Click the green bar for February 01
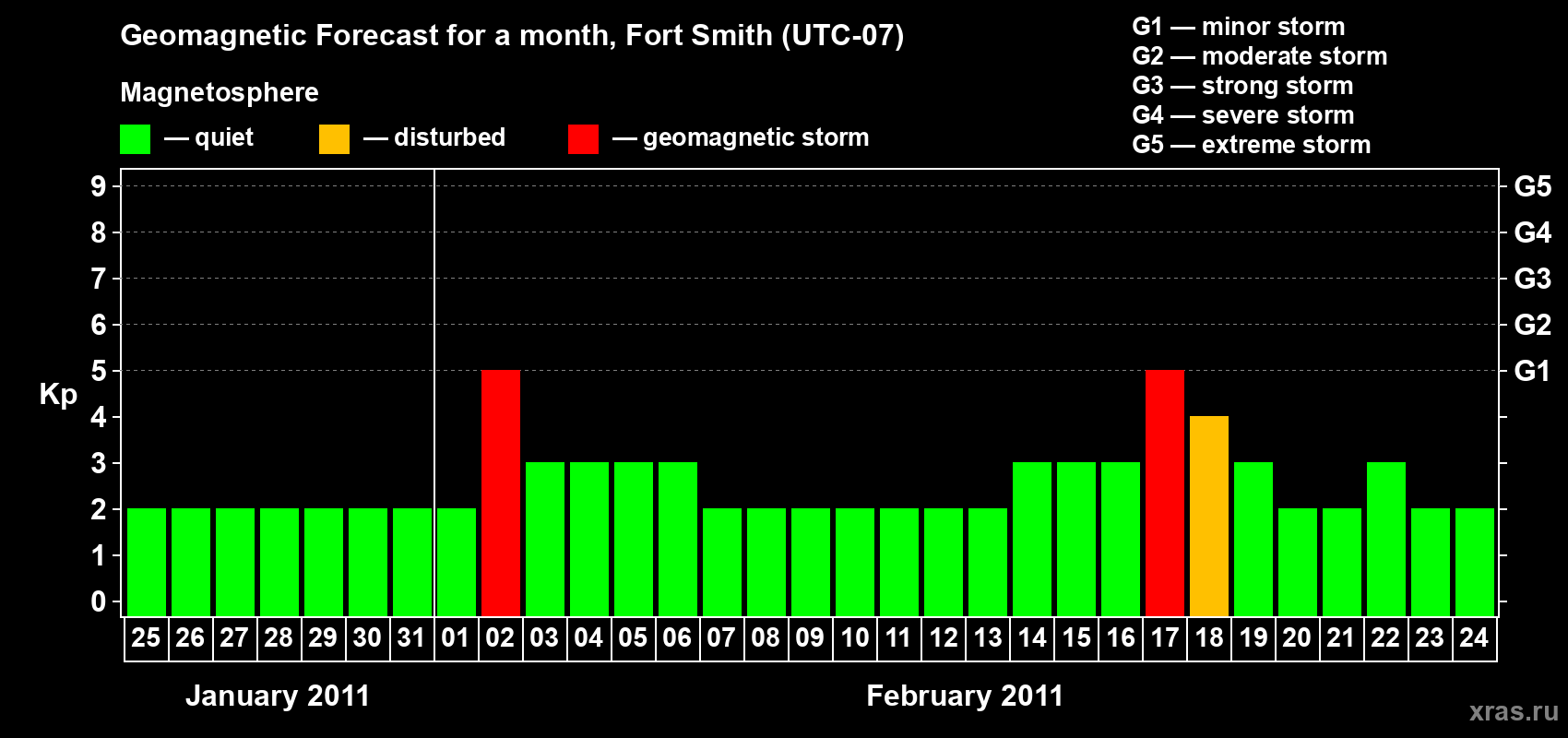Viewport: 1568px width, 738px height. pos(457,563)
